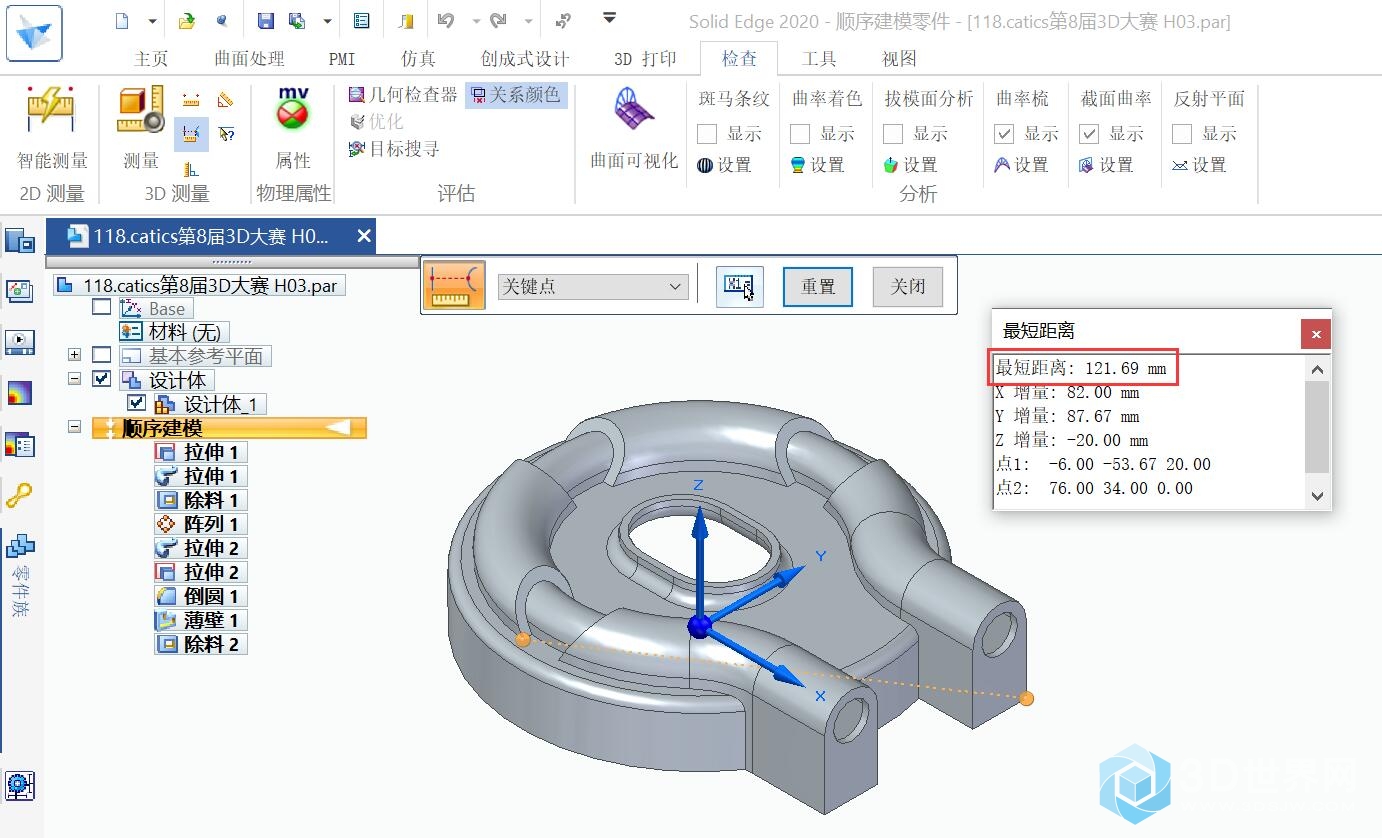Check the Base coordinate system checkbox
This screenshot has height=838, width=1382.
(x=102, y=307)
